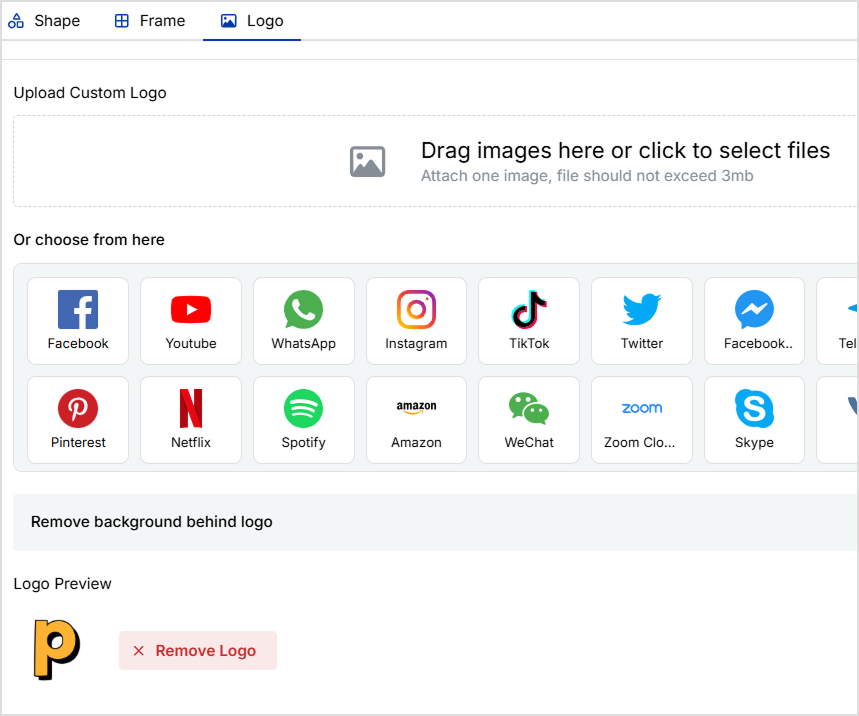Pick the Twitter bird logo
Screen dimensions: 859x716
click(x=642, y=320)
